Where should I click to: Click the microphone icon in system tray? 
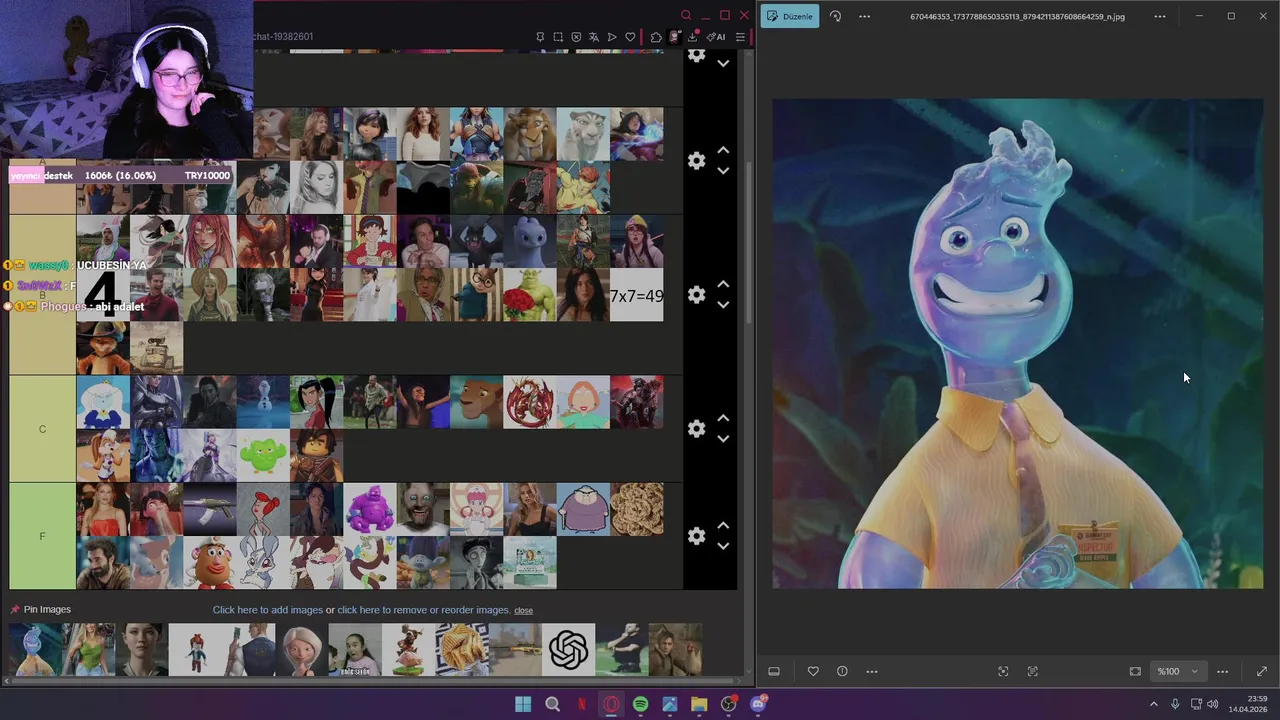tap(1175, 704)
